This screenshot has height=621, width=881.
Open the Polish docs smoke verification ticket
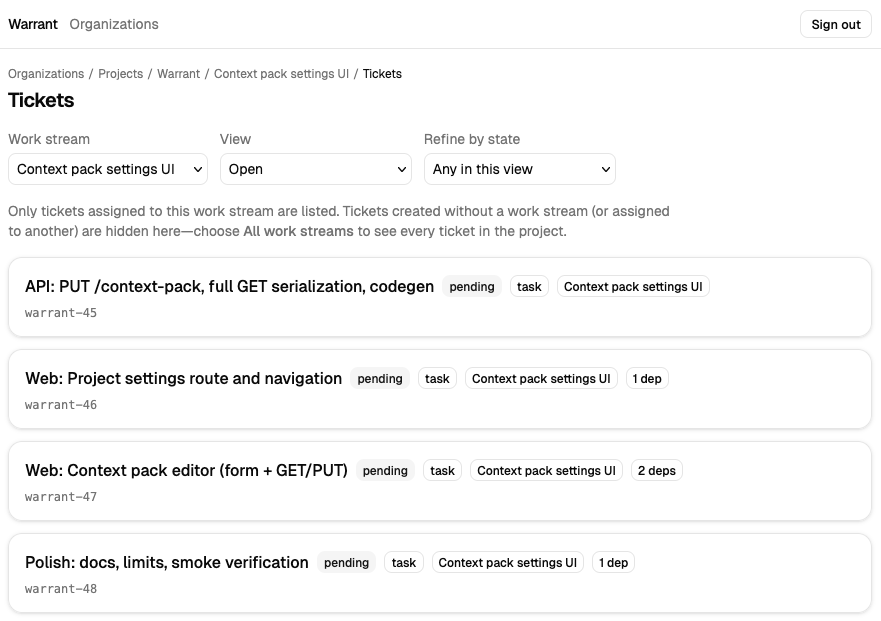[166, 562]
